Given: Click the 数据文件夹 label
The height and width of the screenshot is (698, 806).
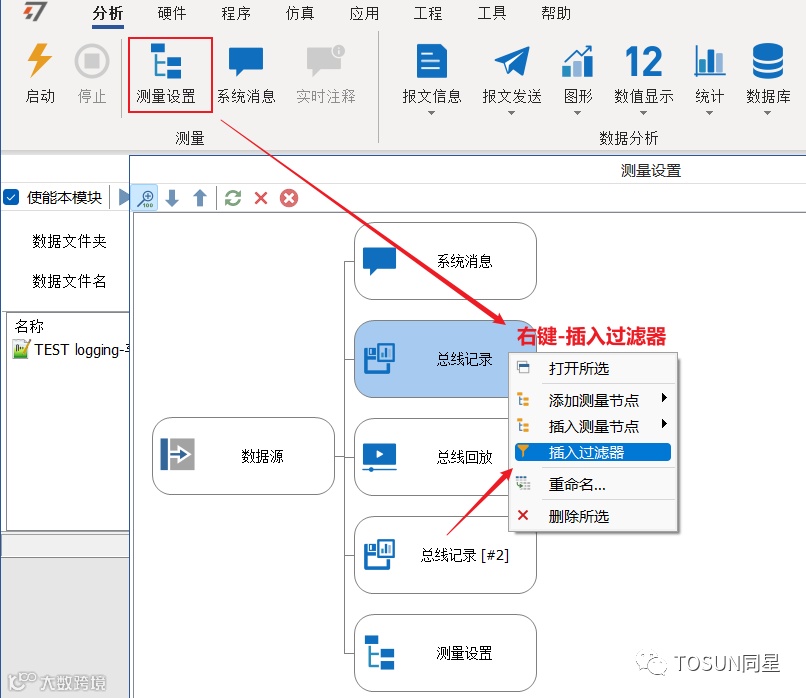Looking at the screenshot, I should tap(69, 241).
